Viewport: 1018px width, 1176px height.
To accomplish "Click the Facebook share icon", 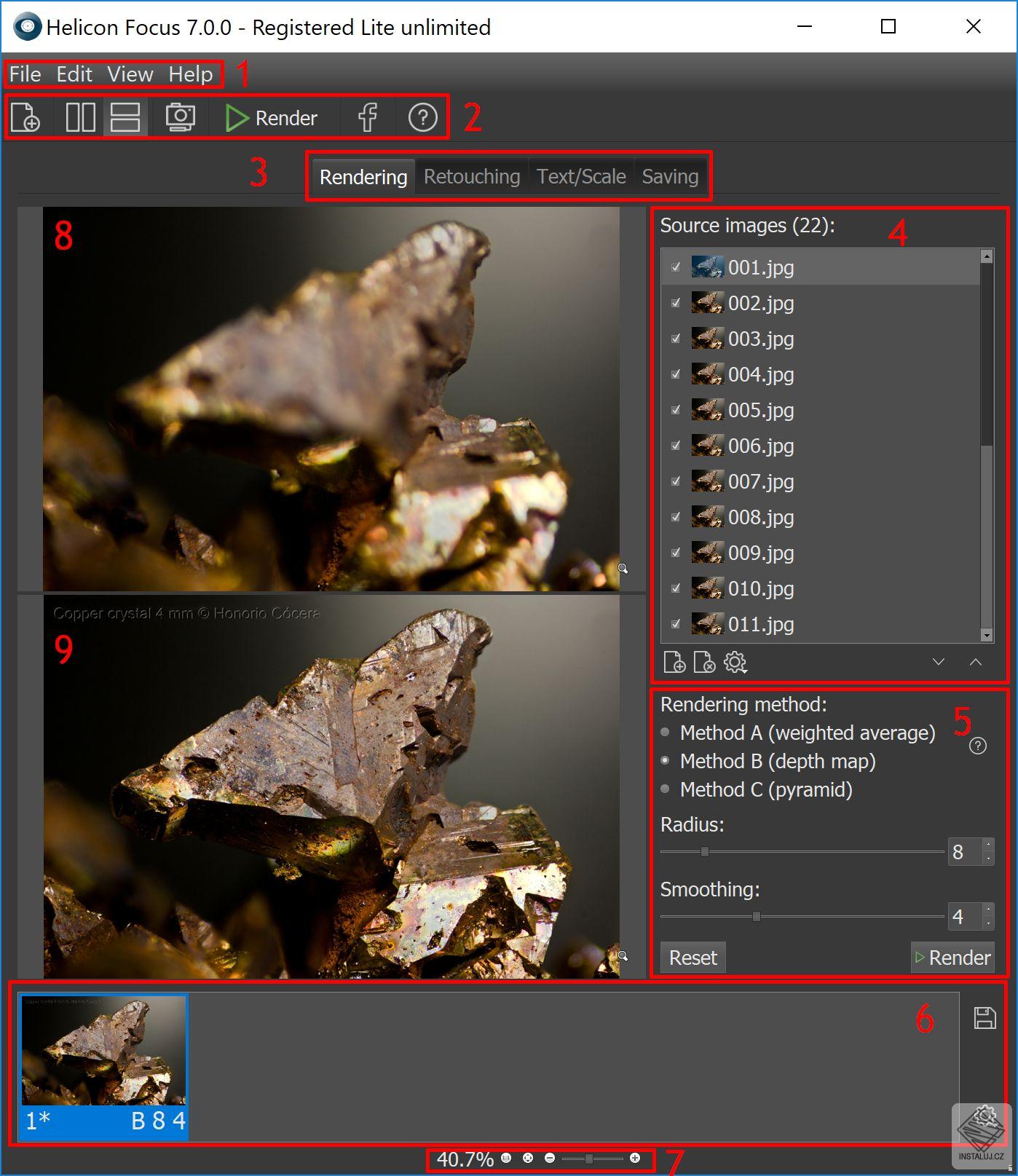I will click(368, 117).
